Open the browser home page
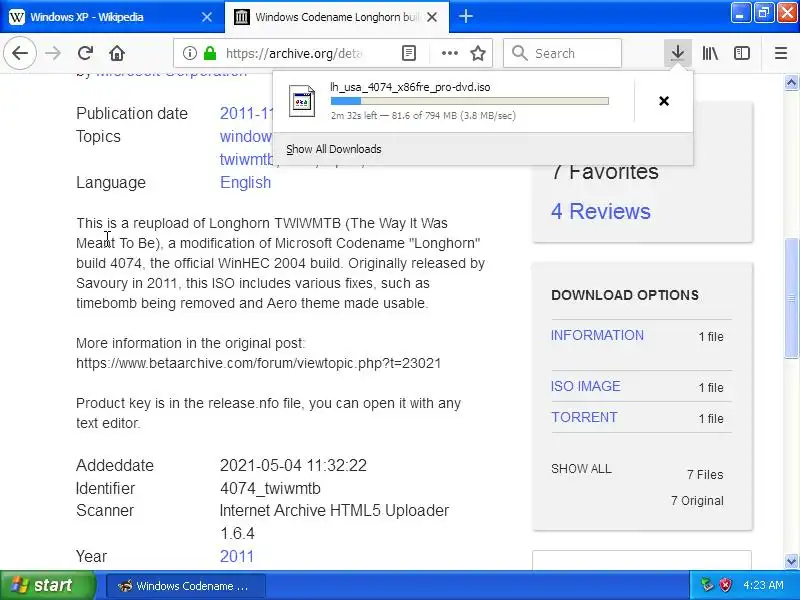 pyautogui.click(x=117, y=53)
